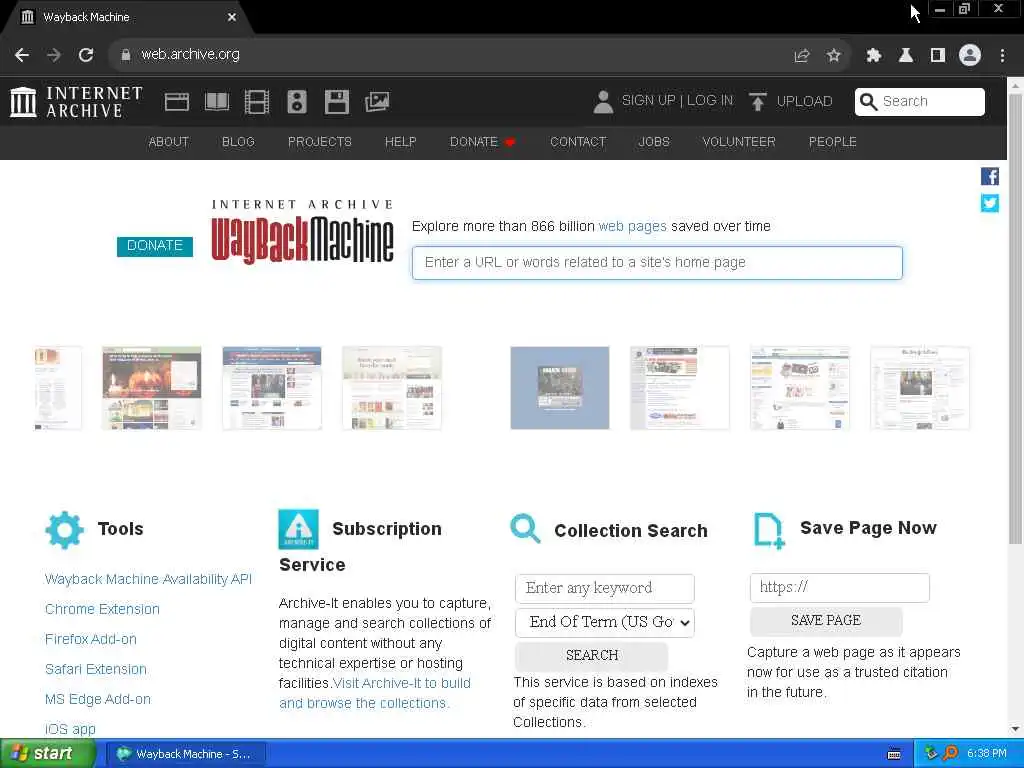Screen dimensions: 1024x768
Task: Focus the Save Page https:// field
Action: pos(839,588)
